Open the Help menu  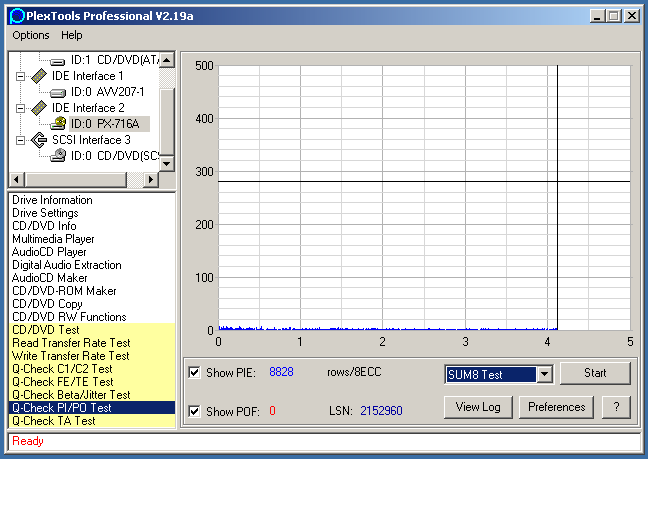[x=72, y=35]
